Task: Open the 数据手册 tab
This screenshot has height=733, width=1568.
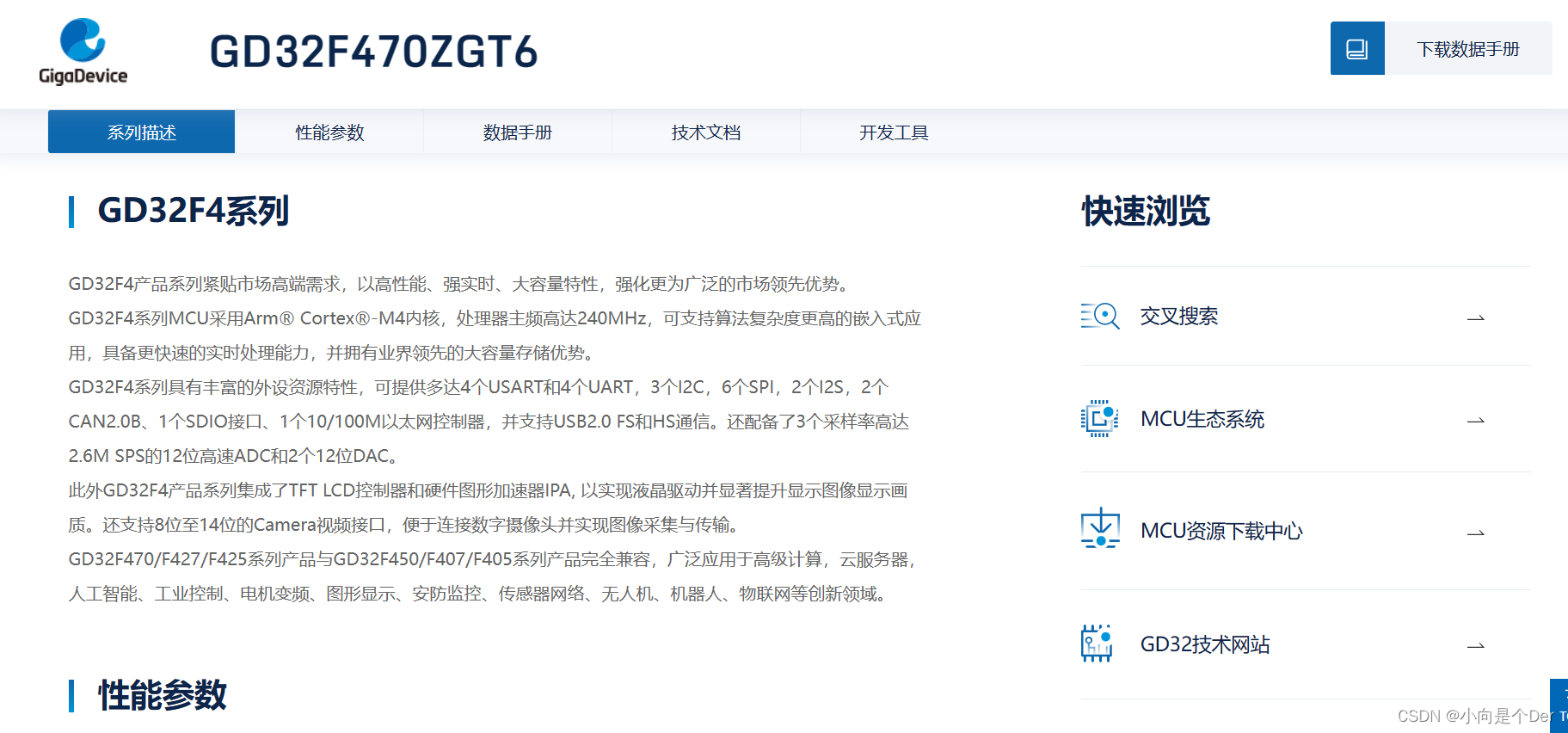Action: pos(517,132)
